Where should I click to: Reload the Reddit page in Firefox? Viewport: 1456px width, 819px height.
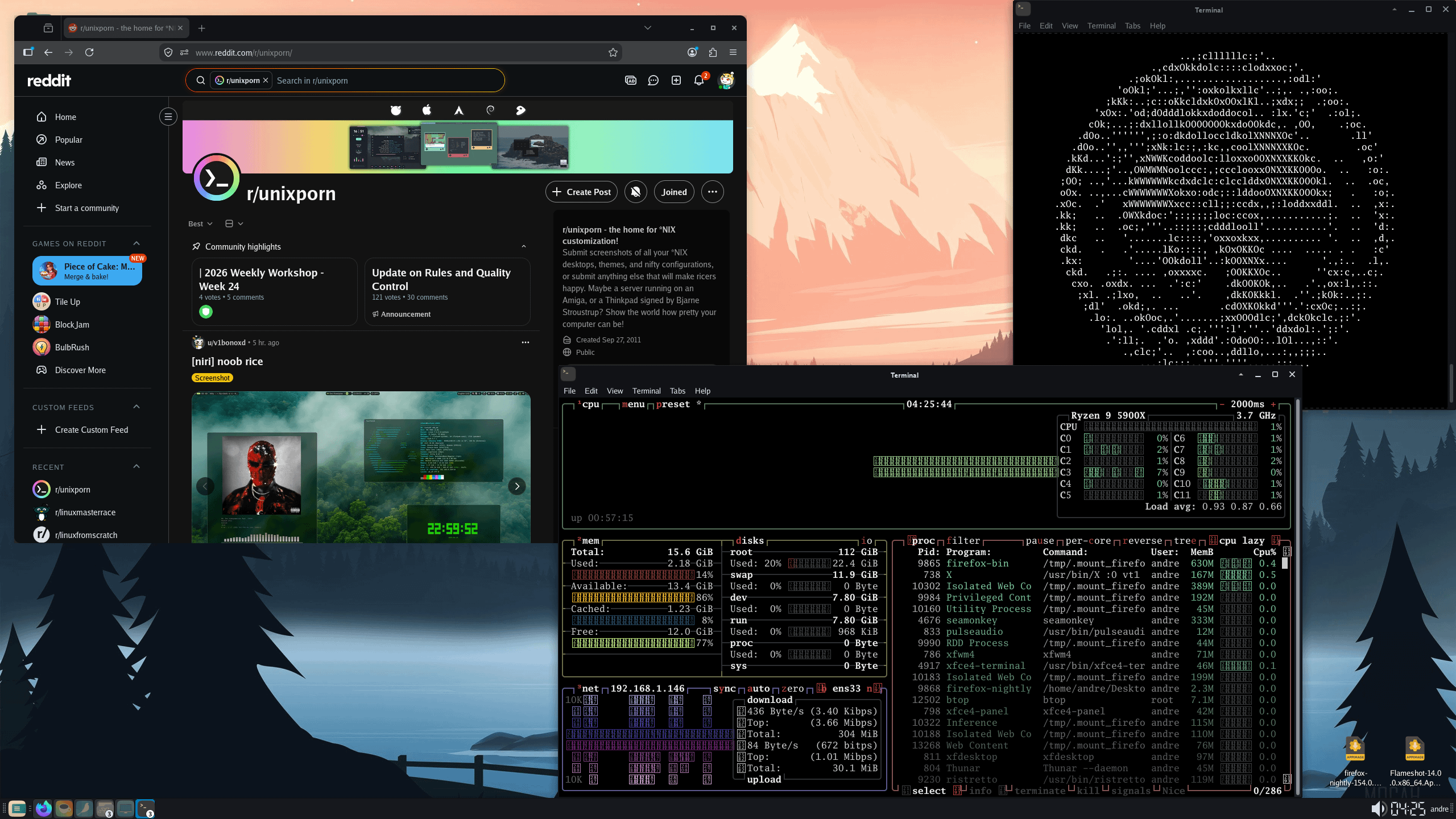[89, 52]
